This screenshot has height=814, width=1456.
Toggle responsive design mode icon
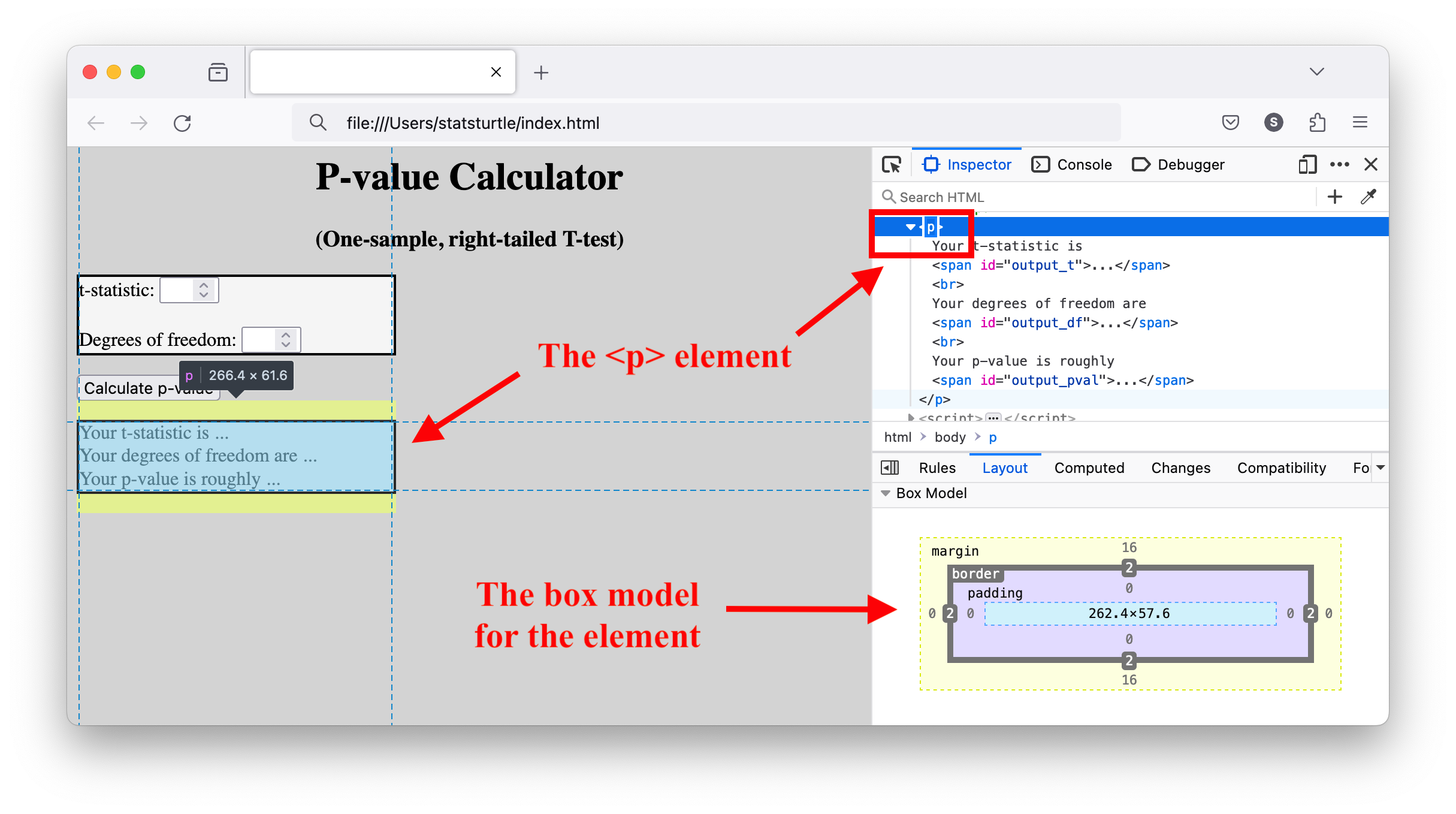[1307, 164]
